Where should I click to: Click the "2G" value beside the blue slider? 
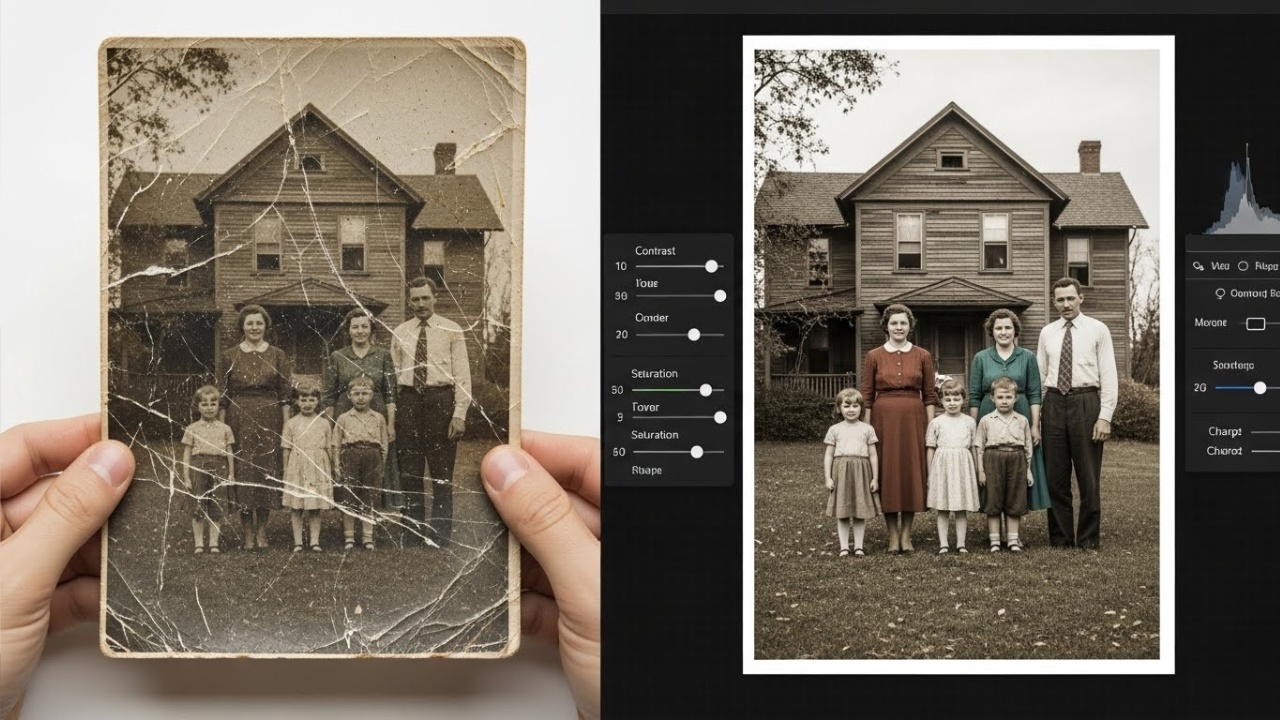1200,387
